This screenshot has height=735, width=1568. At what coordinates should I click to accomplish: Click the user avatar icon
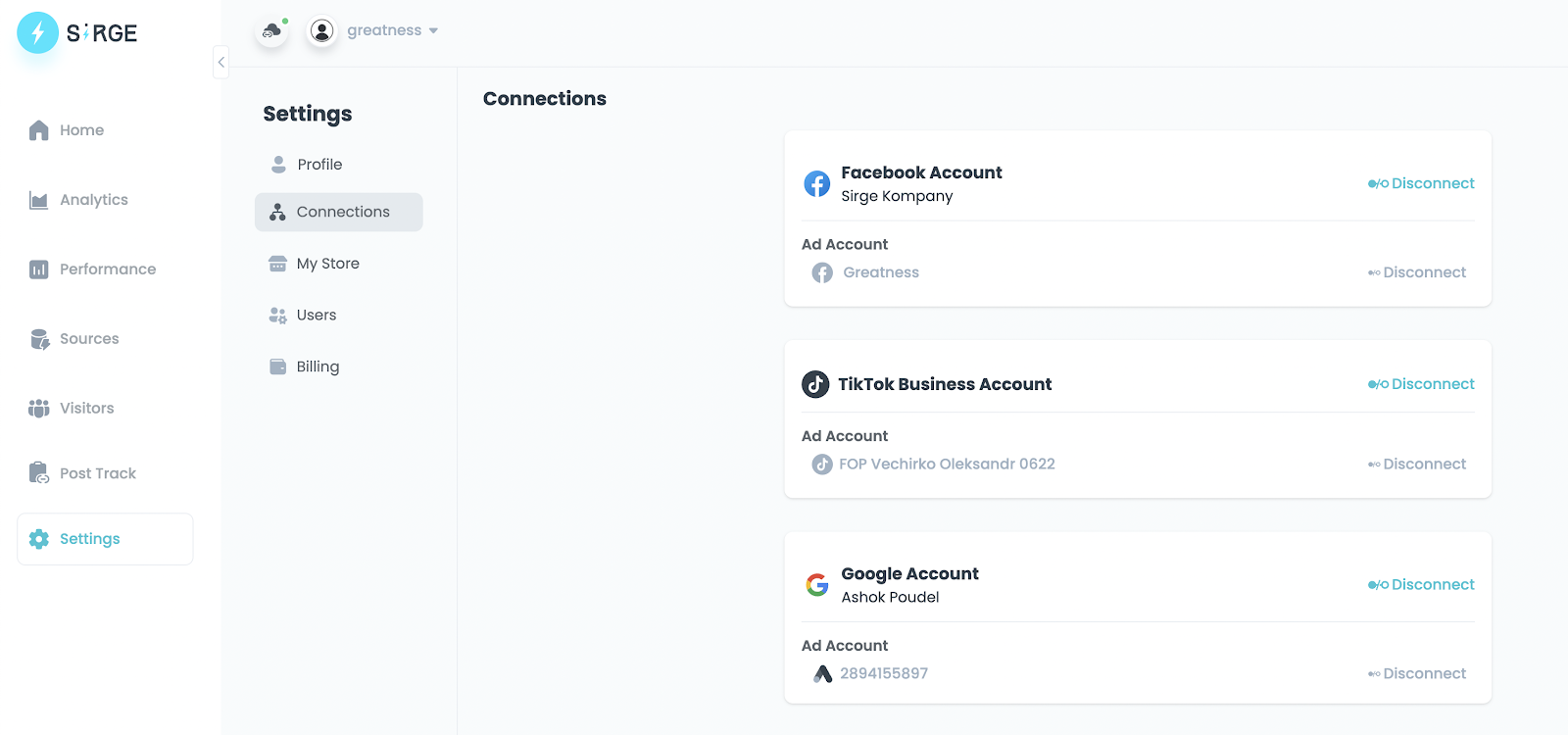pyautogui.click(x=321, y=31)
